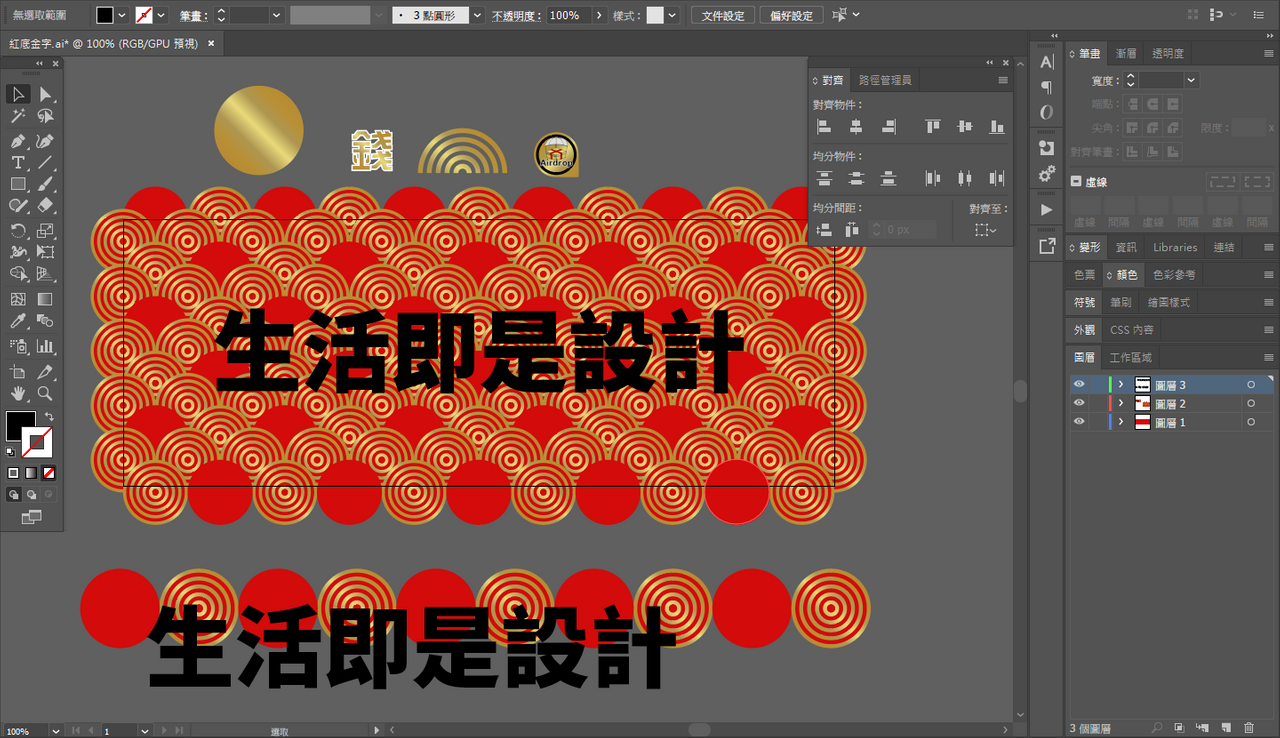This screenshot has width=1280, height=738.
Task: Choose the Rectangle tool
Action: coord(18,184)
